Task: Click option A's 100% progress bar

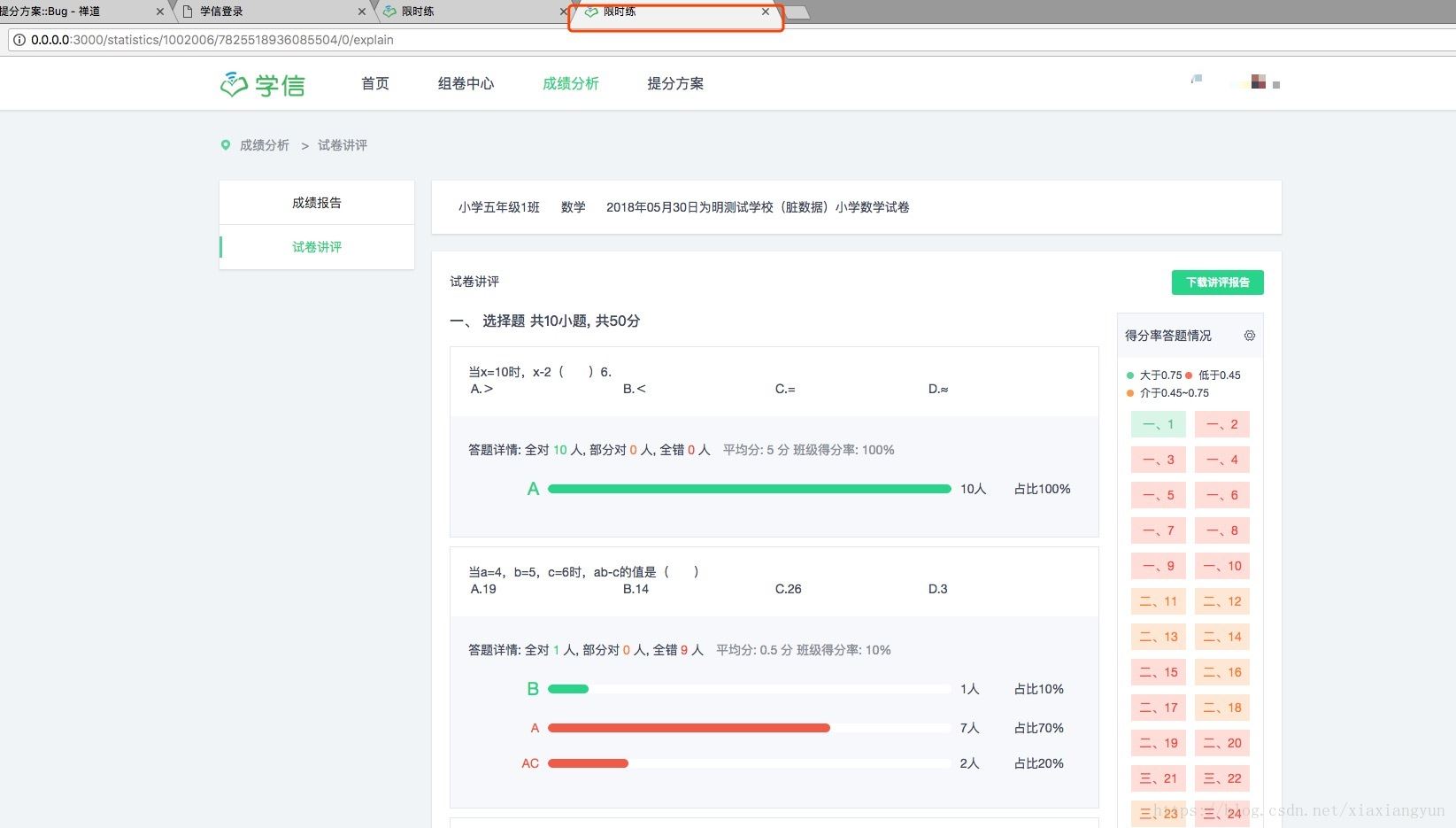Action: point(749,488)
